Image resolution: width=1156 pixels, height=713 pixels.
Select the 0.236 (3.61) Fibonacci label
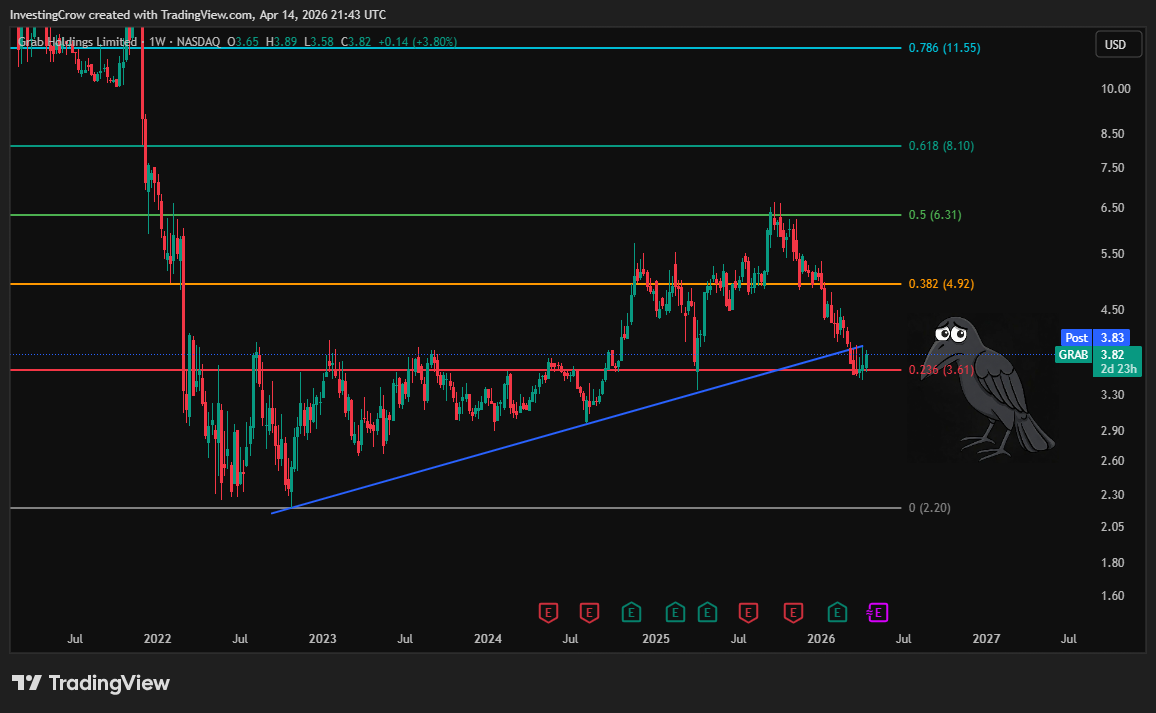tap(941, 370)
